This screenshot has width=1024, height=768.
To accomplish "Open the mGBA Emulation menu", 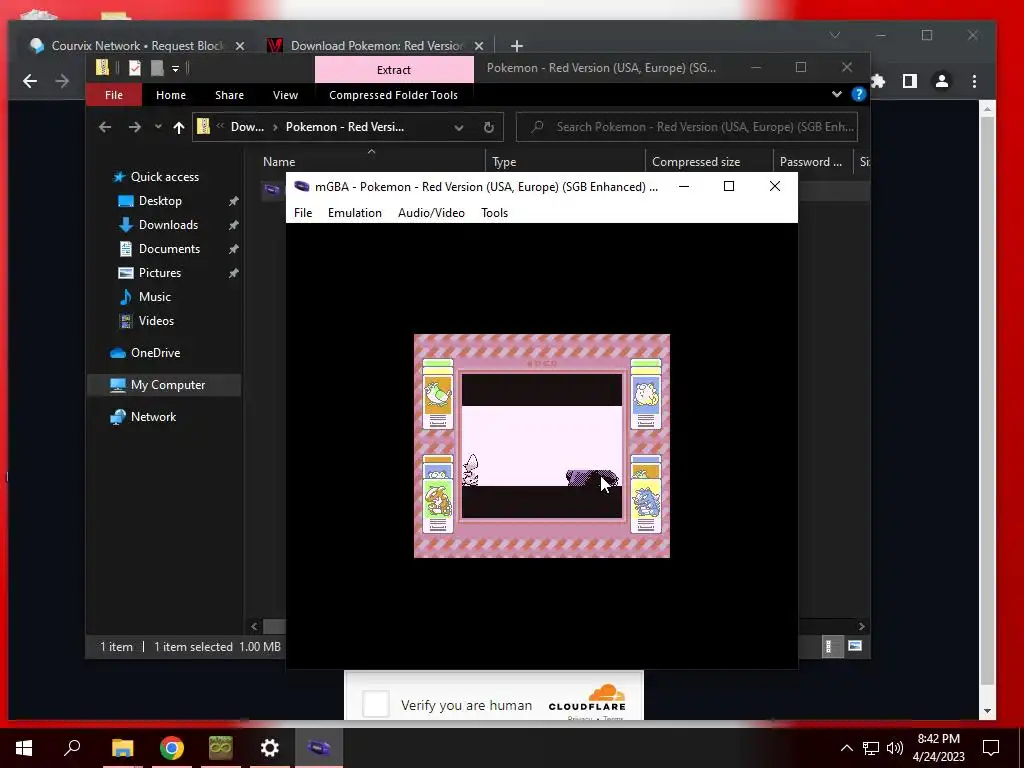I will [355, 213].
